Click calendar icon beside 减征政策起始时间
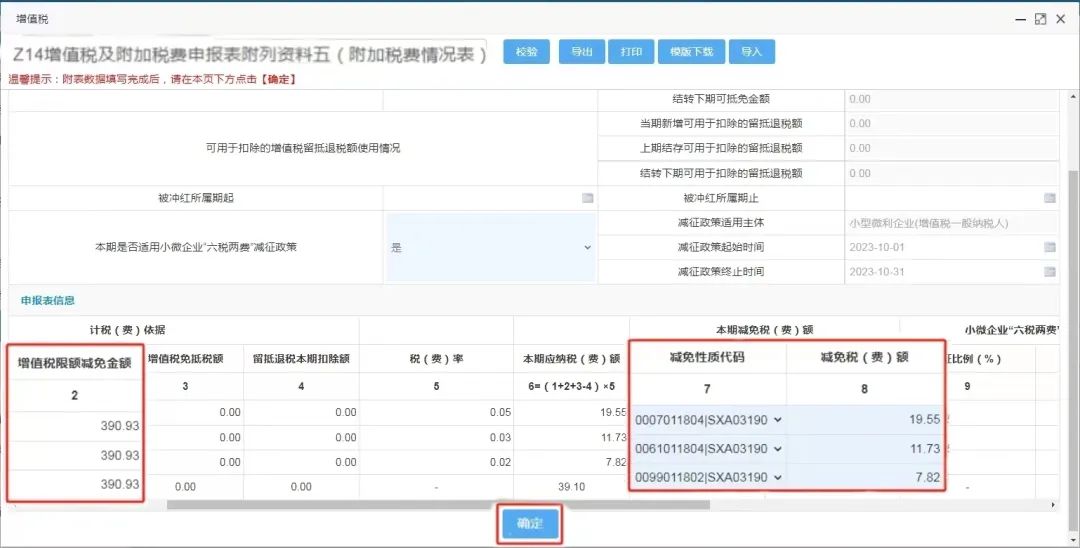 (1050, 247)
